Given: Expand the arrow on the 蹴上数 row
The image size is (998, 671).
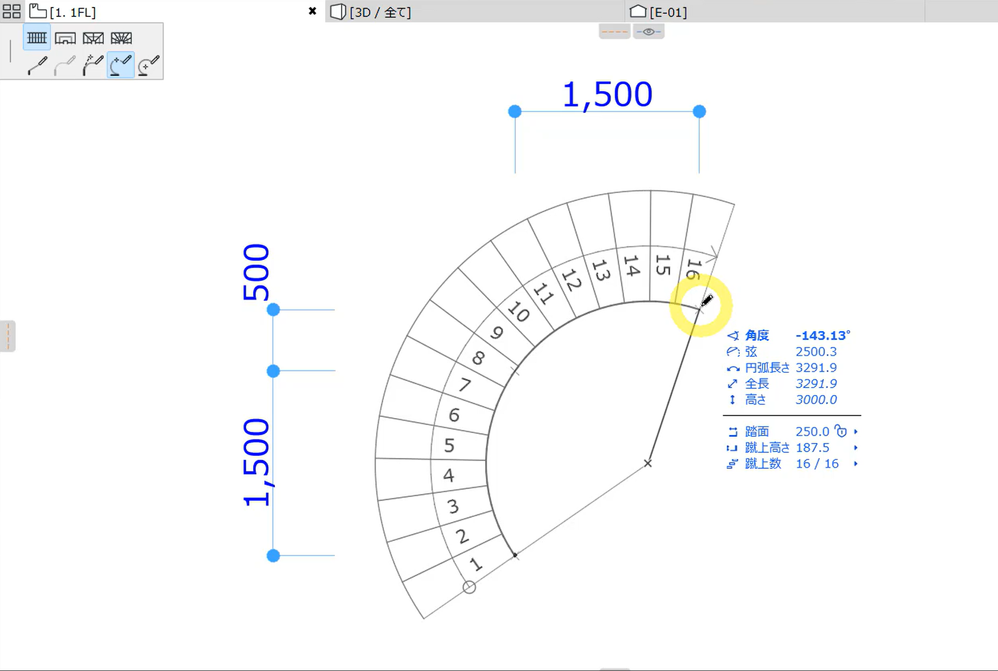Looking at the screenshot, I should [x=855, y=463].
